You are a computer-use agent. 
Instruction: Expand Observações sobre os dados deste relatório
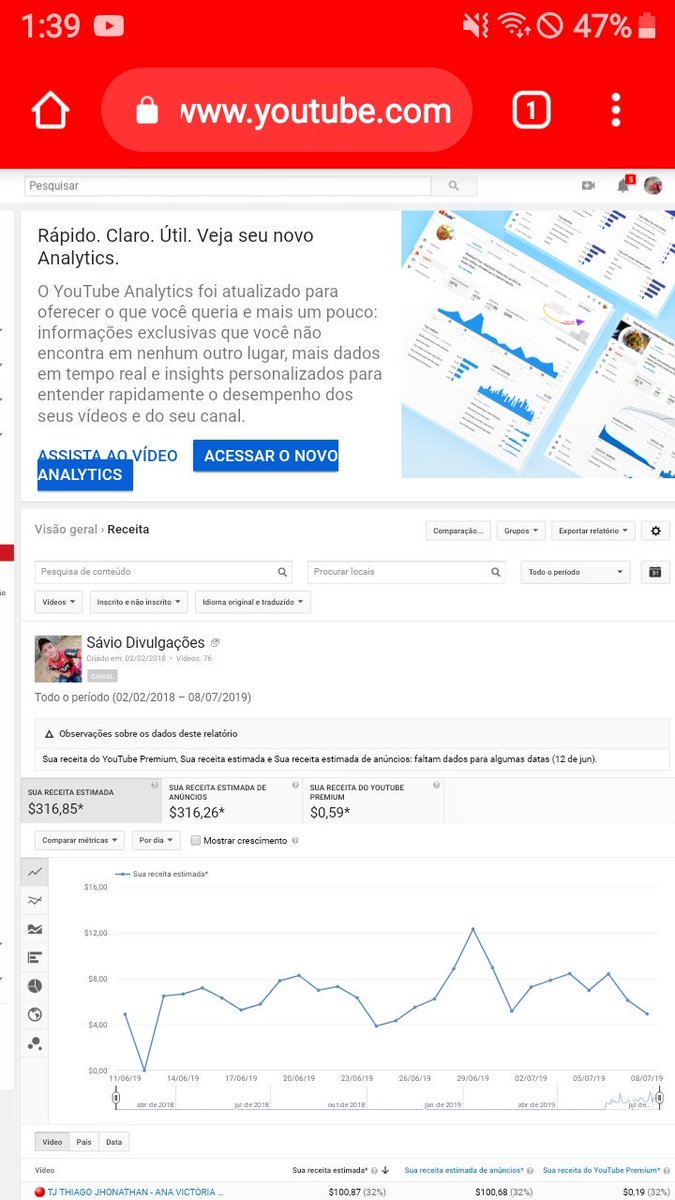[x=352, y=733]
